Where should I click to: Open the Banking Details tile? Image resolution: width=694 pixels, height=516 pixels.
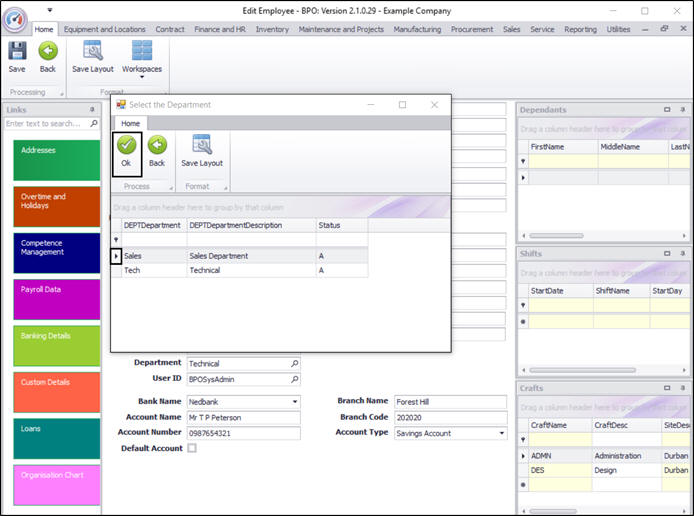click(57, 346)
